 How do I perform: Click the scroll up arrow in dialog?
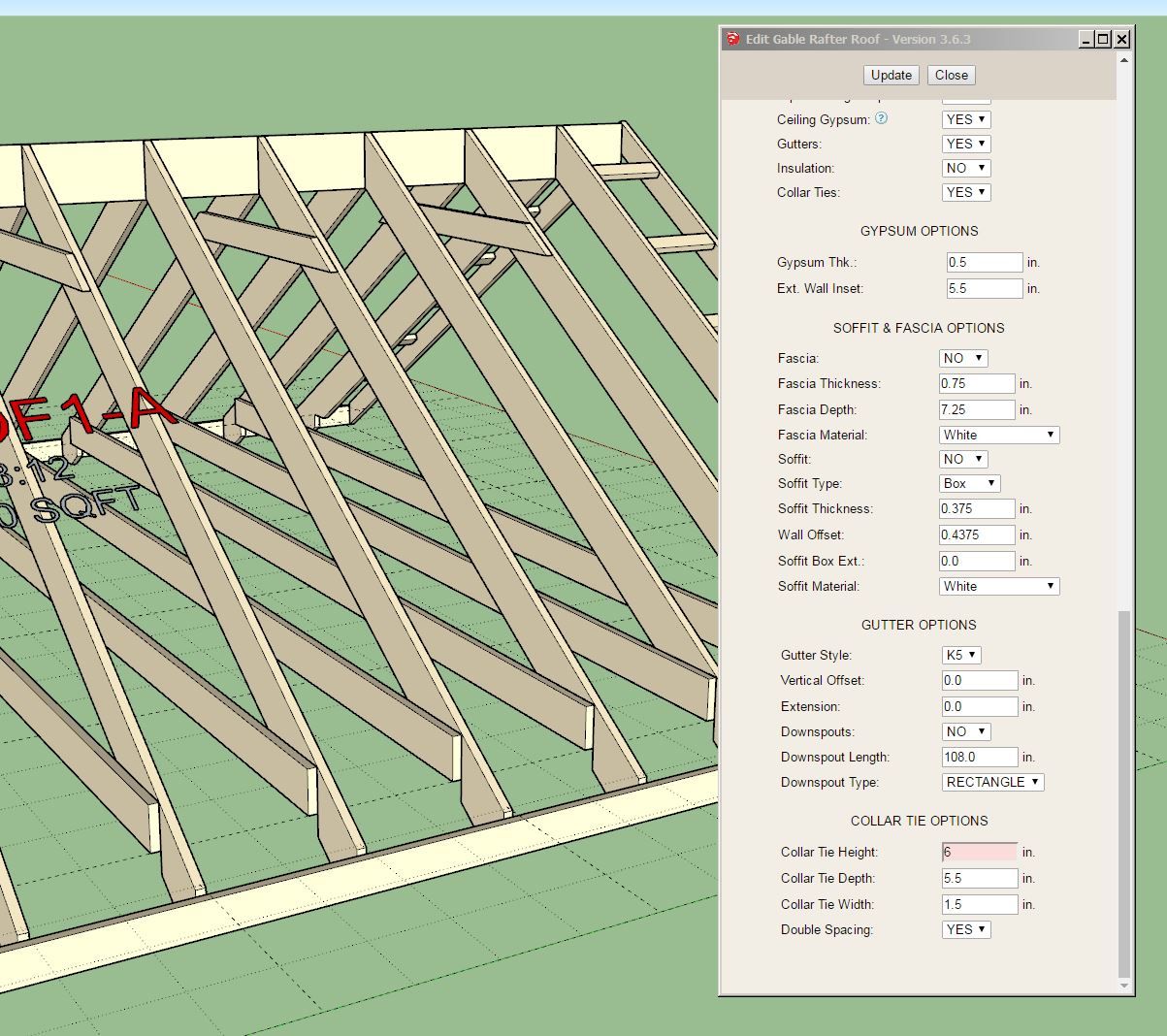click(x=1124, y=61)
